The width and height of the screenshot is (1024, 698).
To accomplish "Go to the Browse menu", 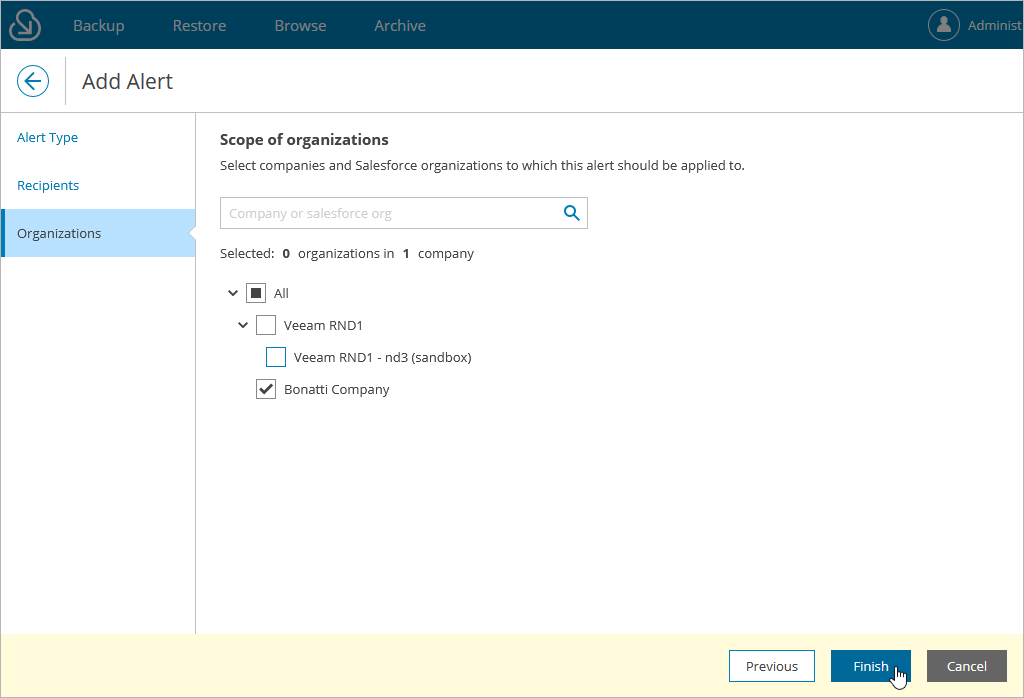I will point(300,26).
